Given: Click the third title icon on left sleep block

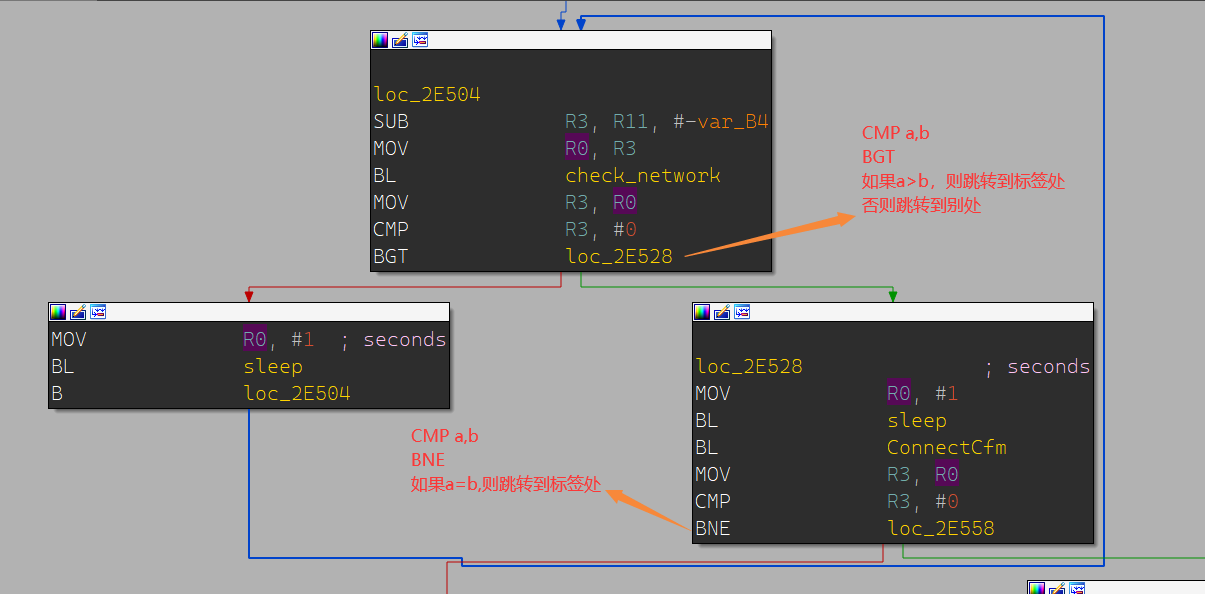Looking at the screenshot, I should (98, 312).
